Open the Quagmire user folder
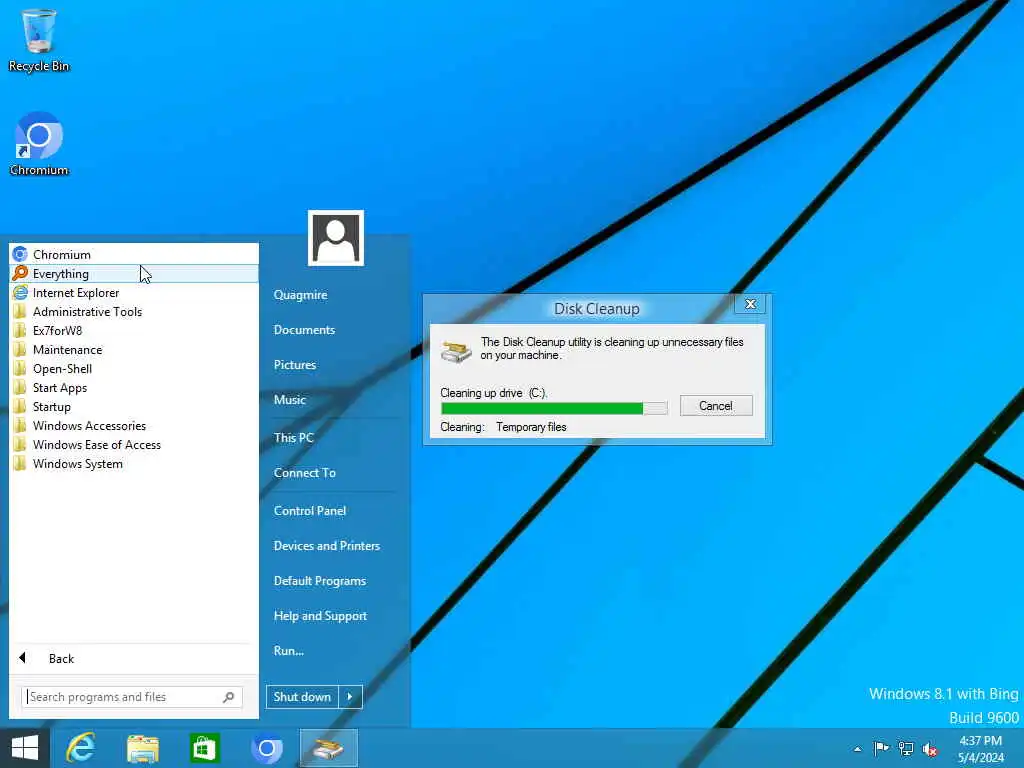This screenshot has width=1024, height=768. coord(300,295)
